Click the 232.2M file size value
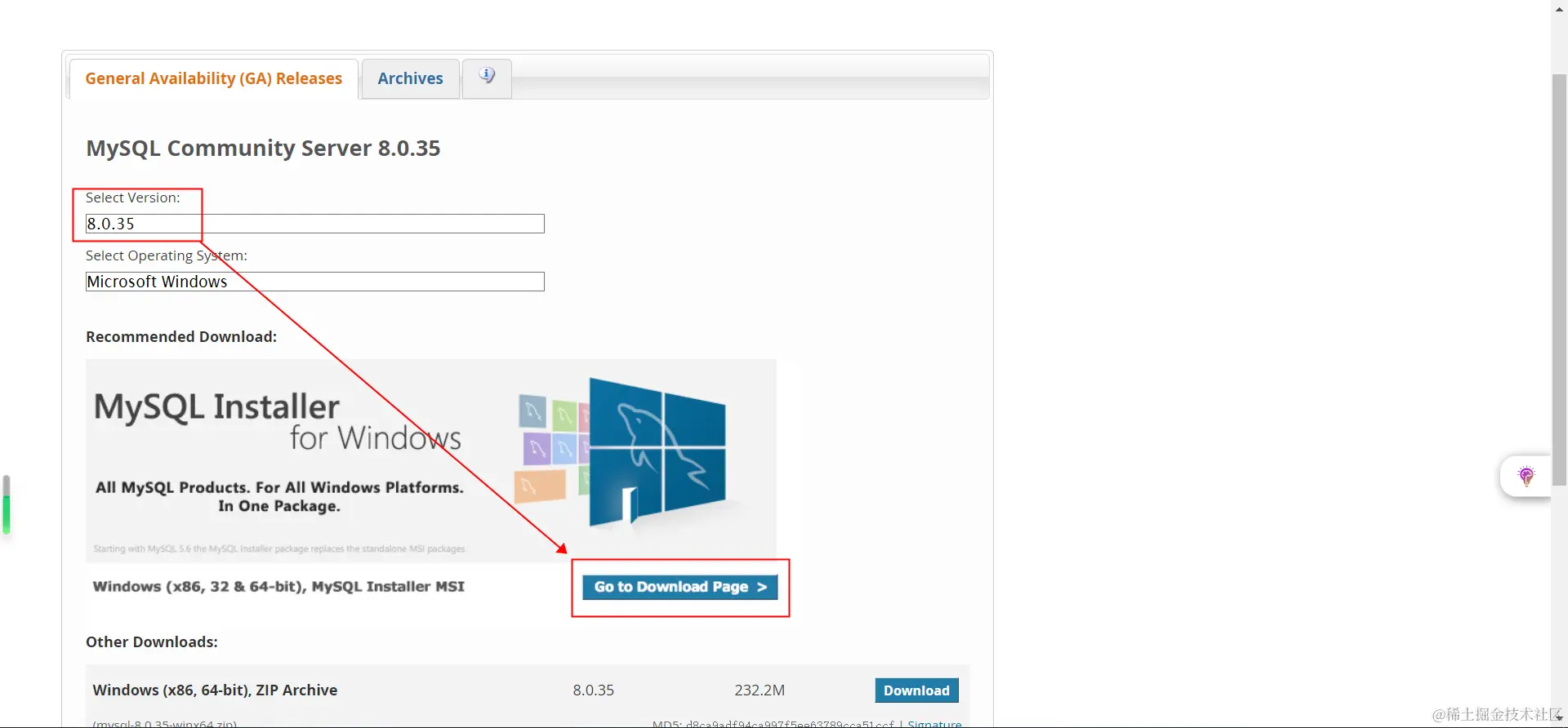This screenshot has width=1568, height=728. click(759, 690)
